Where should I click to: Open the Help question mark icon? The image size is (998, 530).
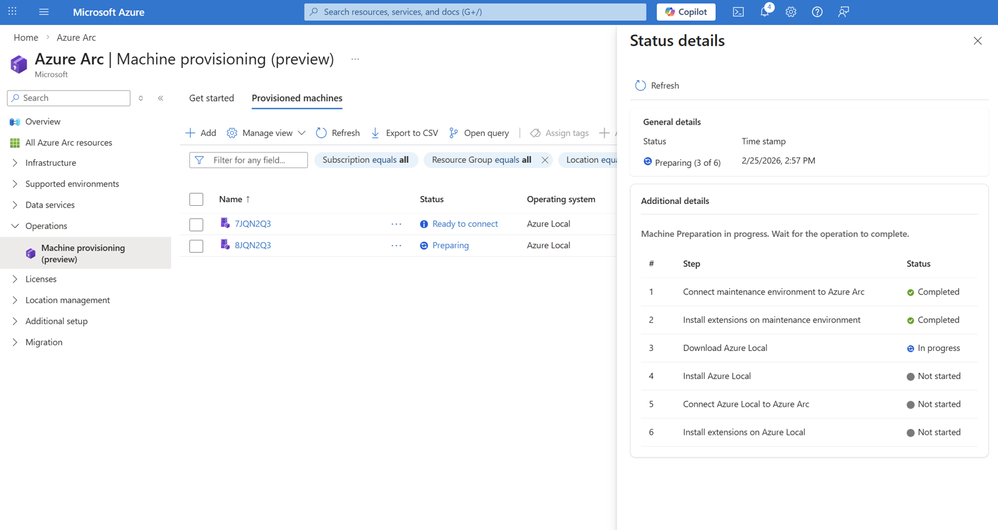click(x=817, y=11)
